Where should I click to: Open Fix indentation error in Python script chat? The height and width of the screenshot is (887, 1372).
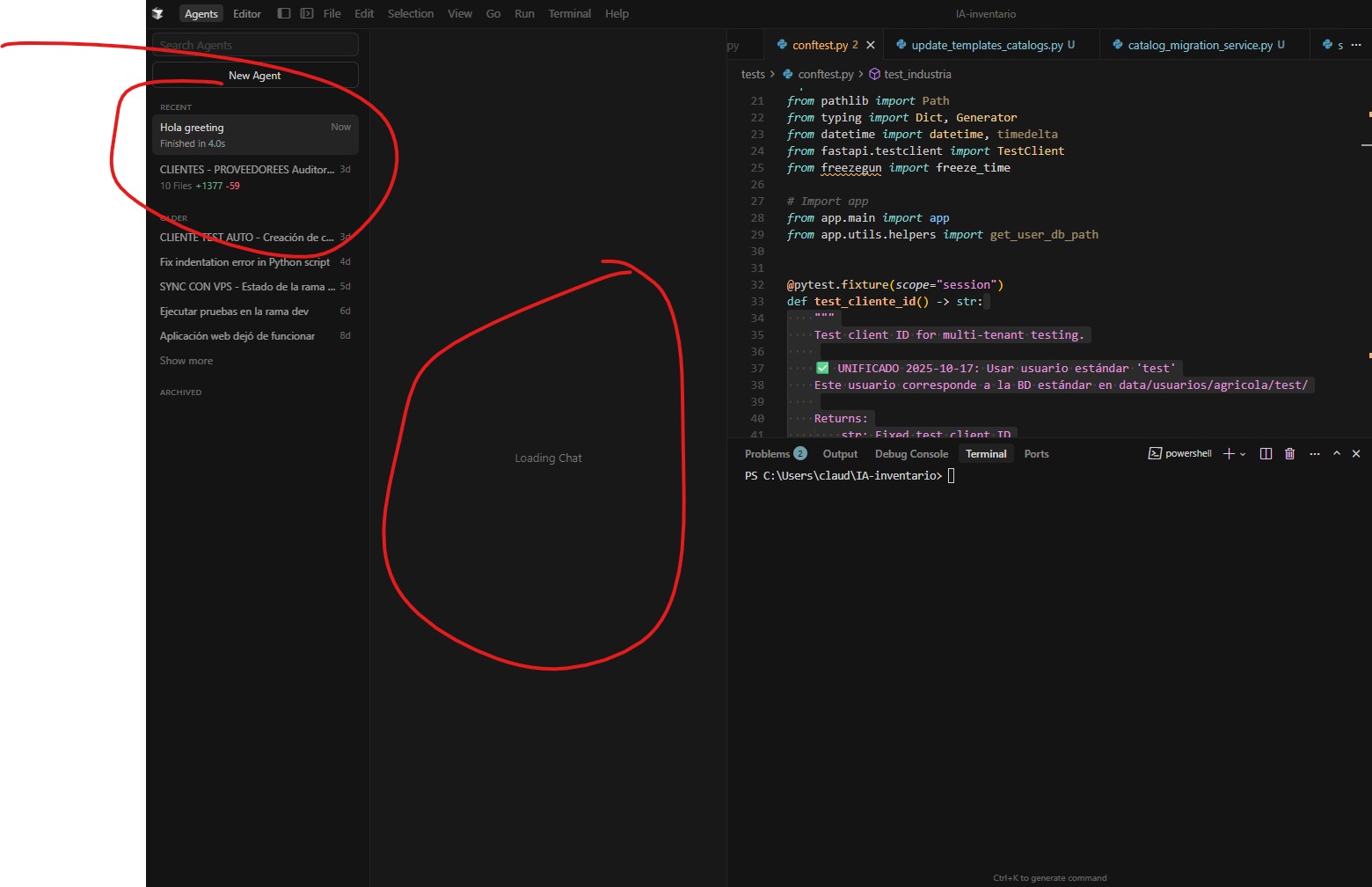[x=255, y=262]
